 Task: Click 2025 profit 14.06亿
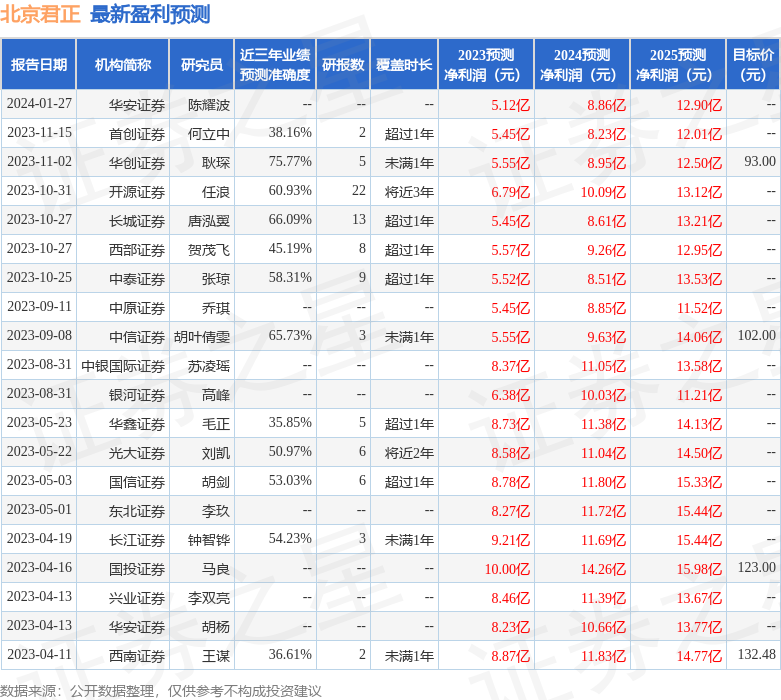(699, 337)
